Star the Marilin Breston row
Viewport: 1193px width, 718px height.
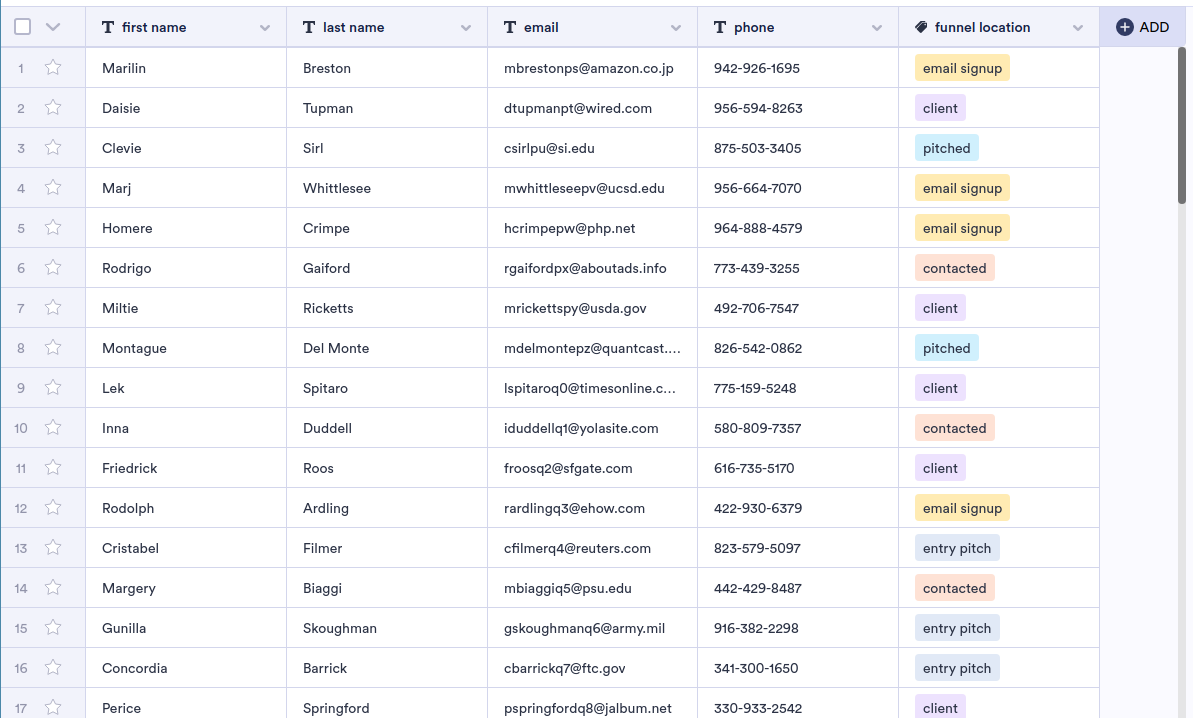[53, 68]
